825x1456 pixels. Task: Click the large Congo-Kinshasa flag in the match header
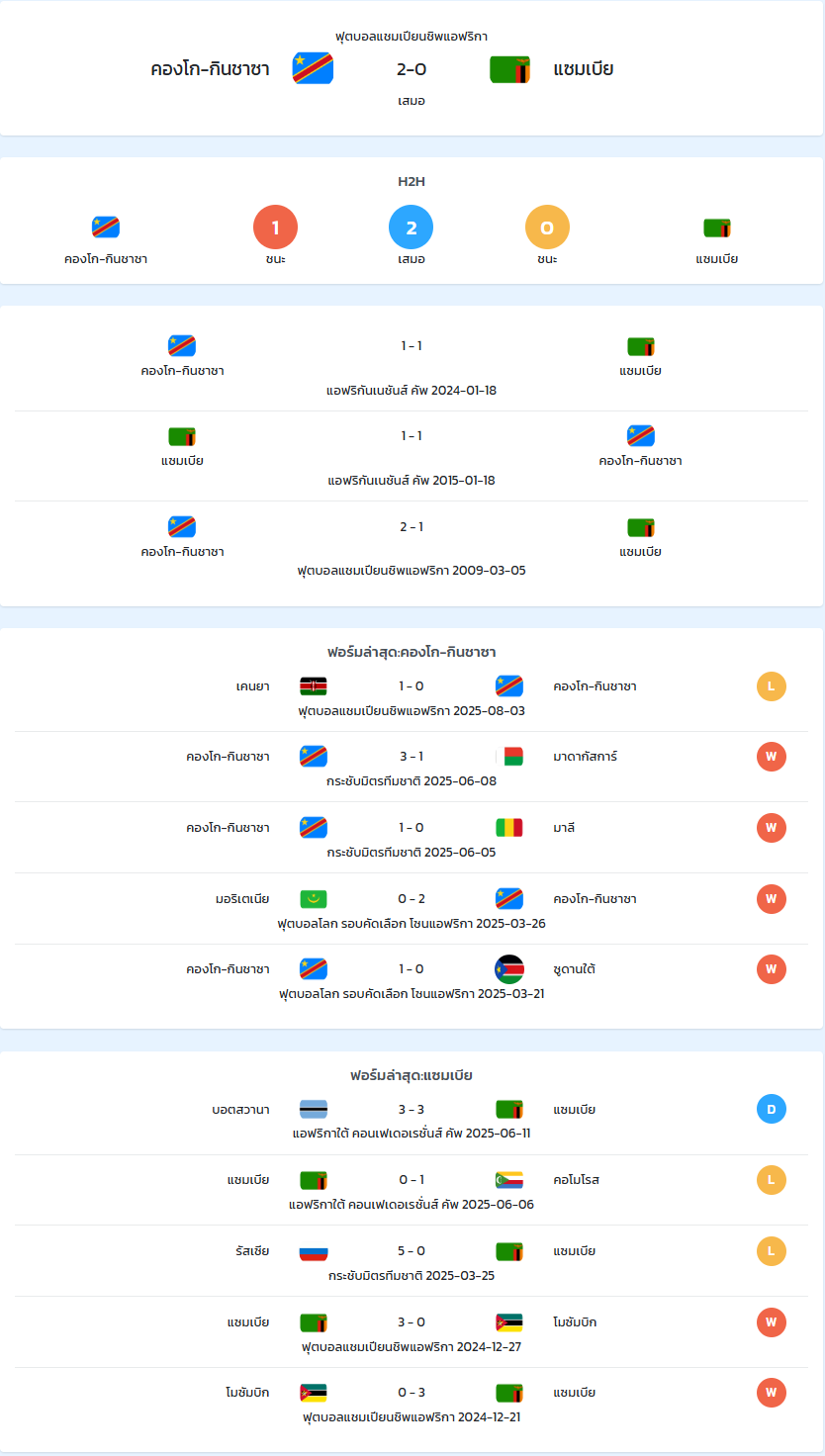(x=313, y=68)
